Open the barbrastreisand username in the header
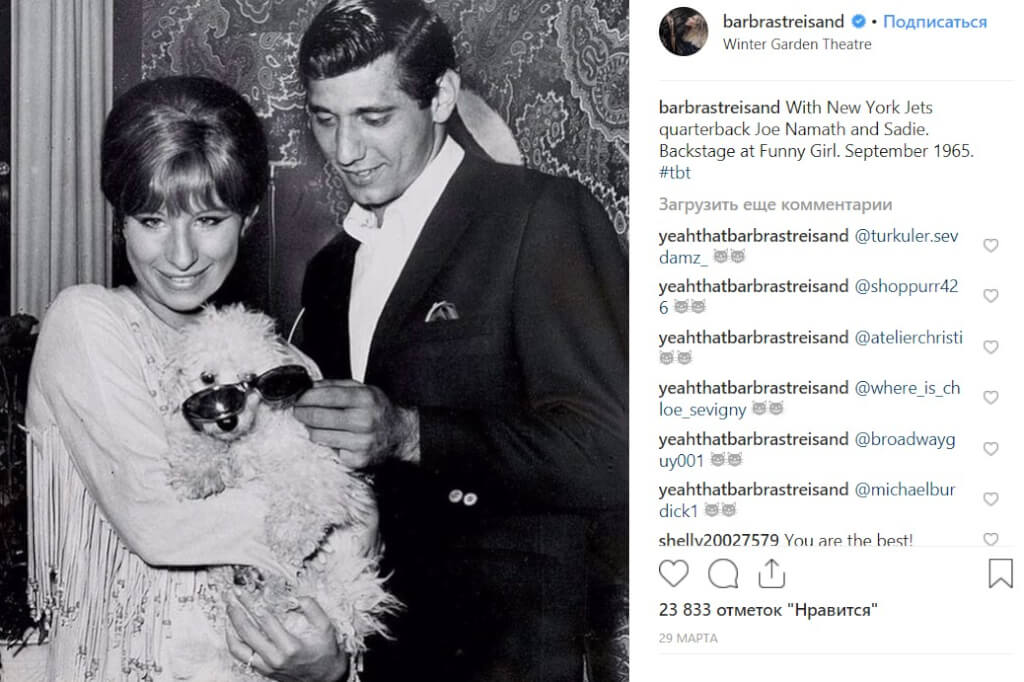The height and width of the screenshot is (682, 1024). click(783, 22)
